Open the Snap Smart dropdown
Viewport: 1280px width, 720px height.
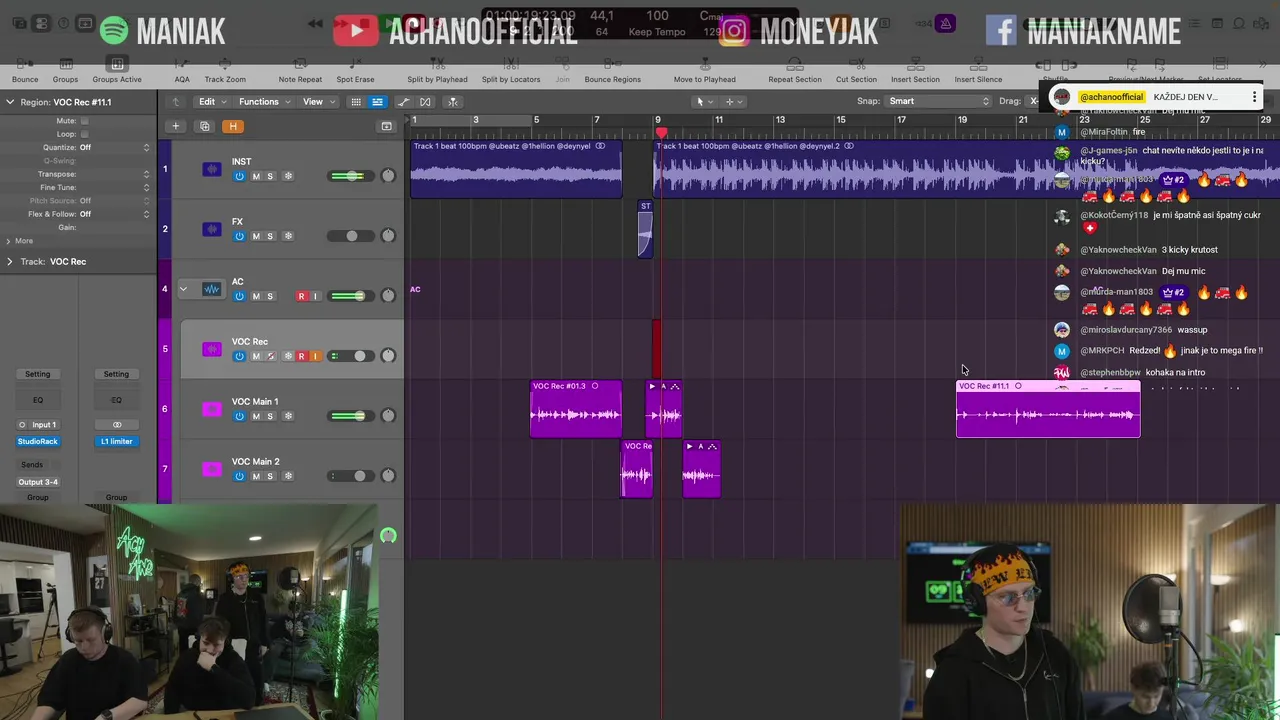click(938, 101)
